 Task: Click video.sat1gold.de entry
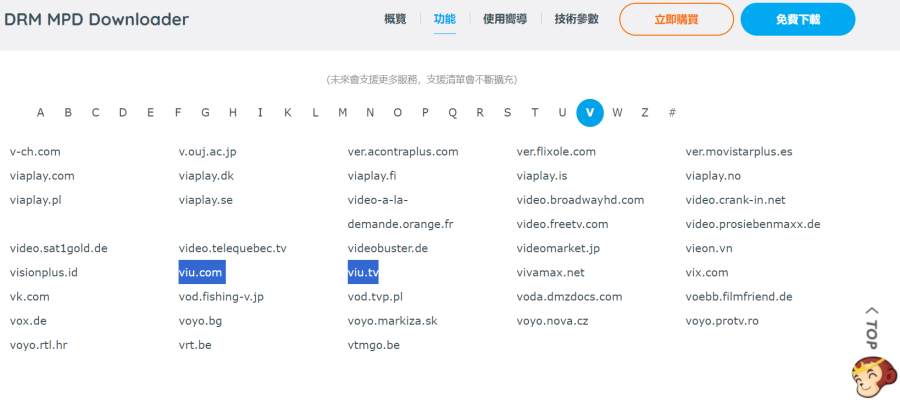(x=59, y=248)
